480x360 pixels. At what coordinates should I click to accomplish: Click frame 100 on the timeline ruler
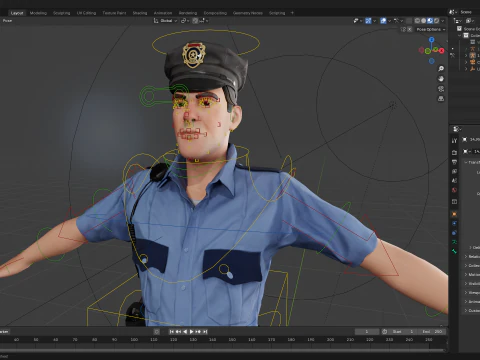click(x=134, y=340)
